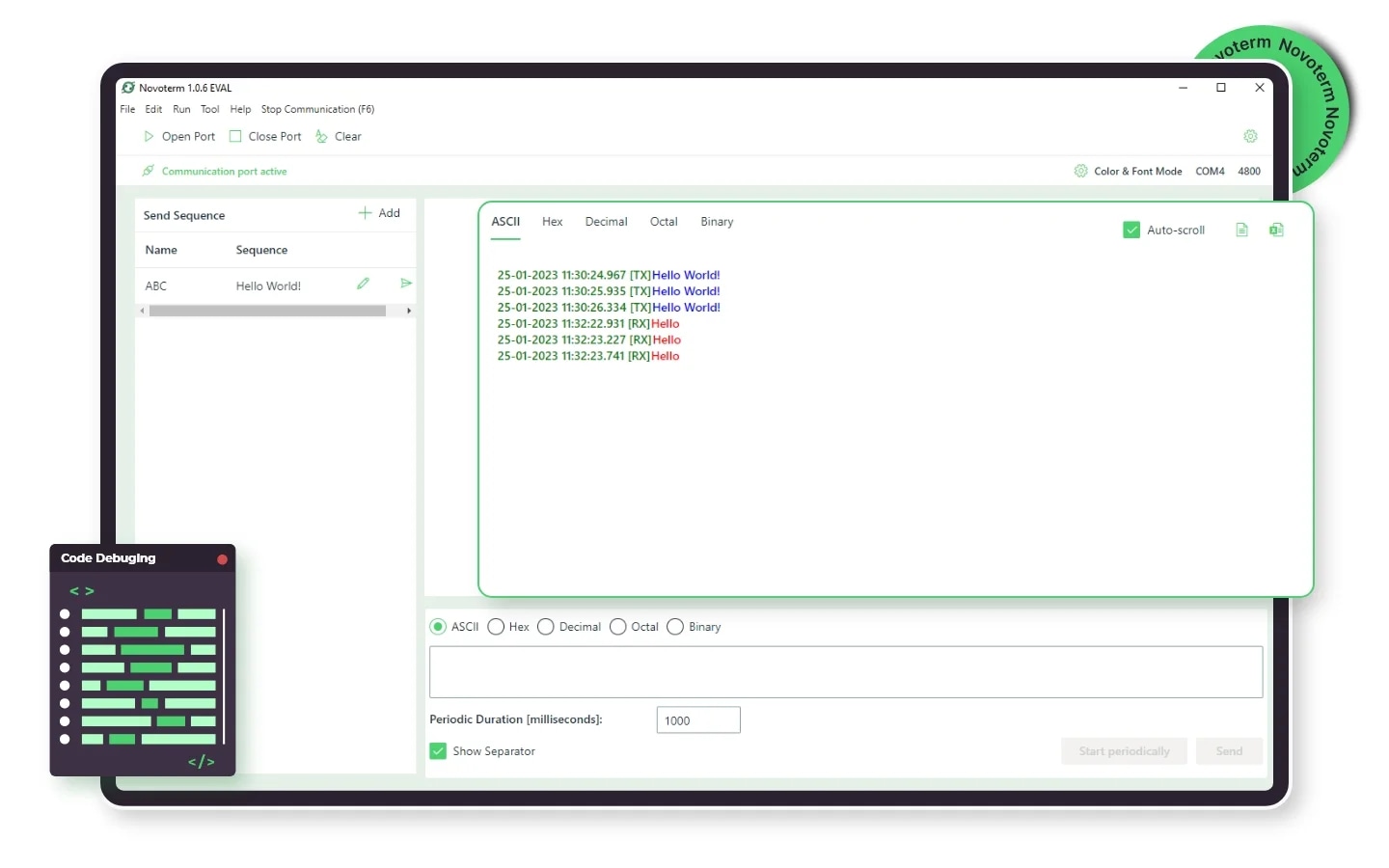
Task: Click the communication port plug icon
Action: pyautogui.click(x=149, y=171)
